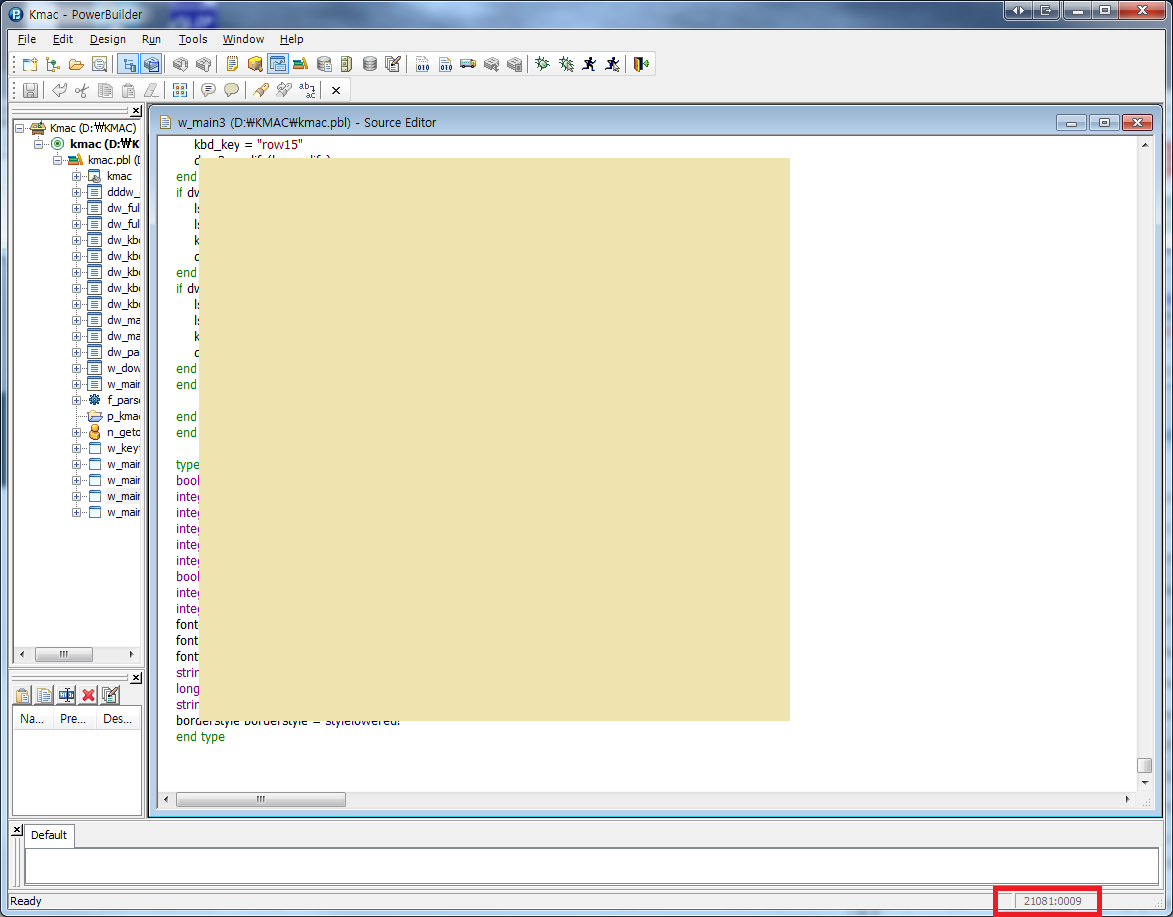Image resolution: width=1173 pixels, height=917 pixels.
Task: Expand the dddw_ datawindow node
Action: [x=76, y=192]
